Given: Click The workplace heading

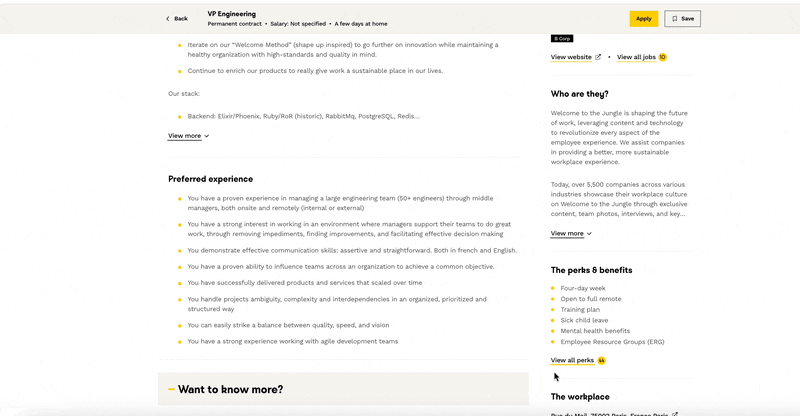Looking at the screenshot, I should pyautogui.click(x=580, y=397).
